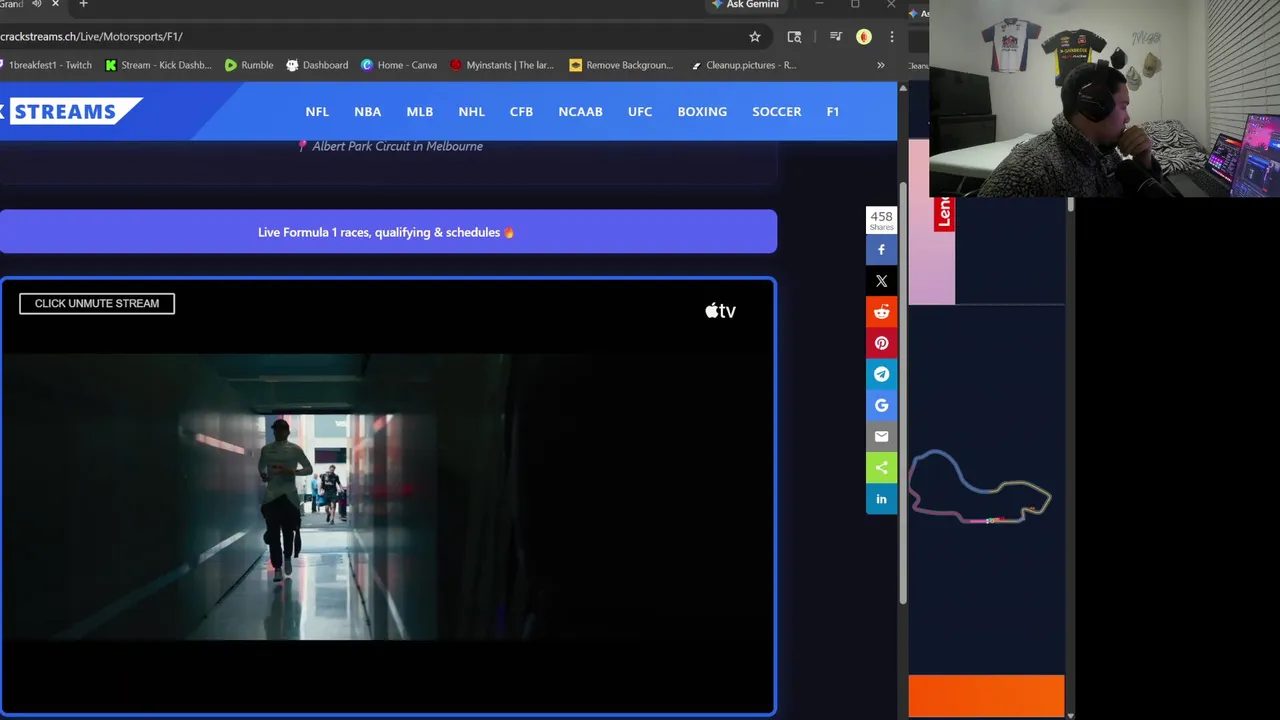The width and height of the screenshot is (1280, 720).
Task: Open the Remove Background bookmark
Action: [622, 65]
